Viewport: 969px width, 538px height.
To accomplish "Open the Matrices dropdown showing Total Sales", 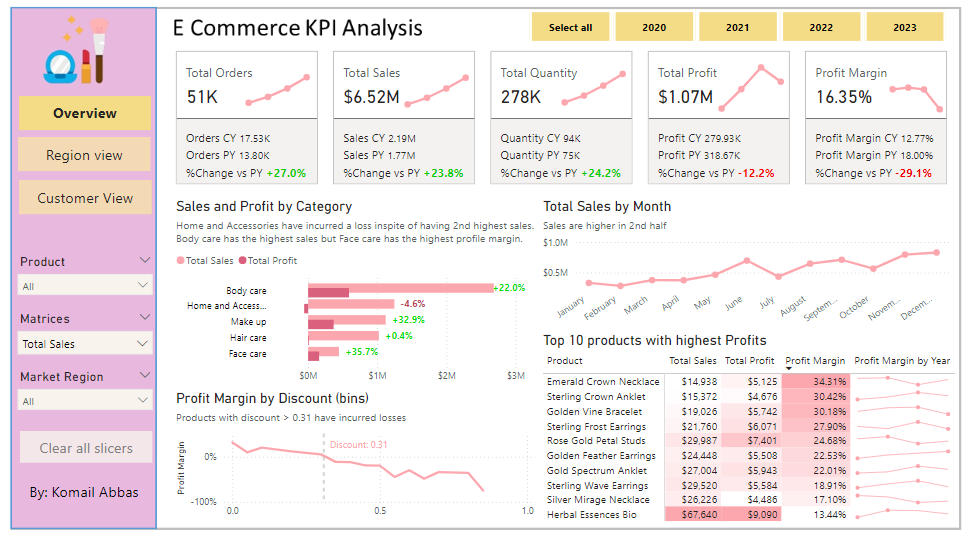I will coord(85,344).
